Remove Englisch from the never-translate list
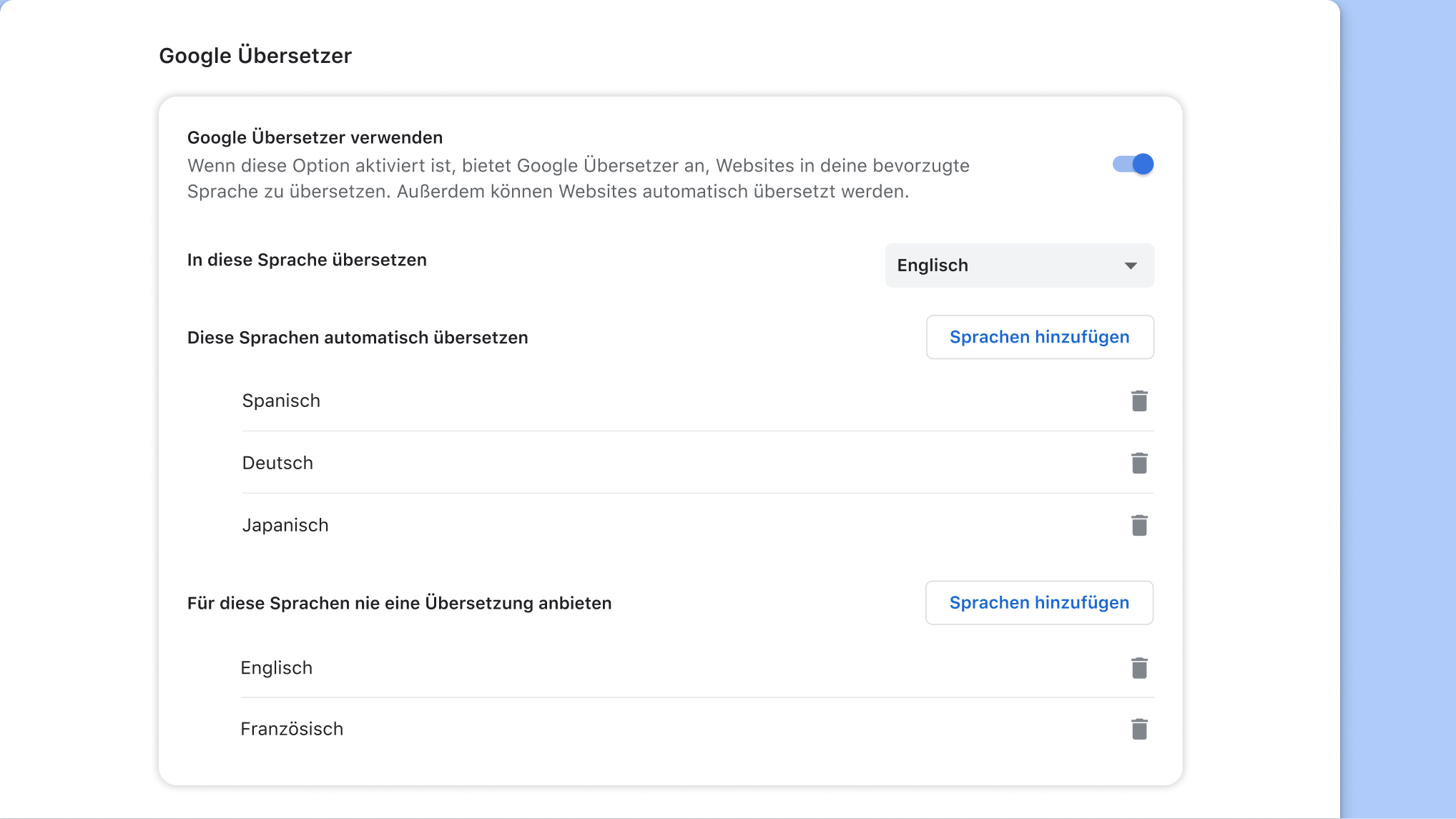Screen dimensions: 1456x819 pyautogui.click(x=1139, y=667)
